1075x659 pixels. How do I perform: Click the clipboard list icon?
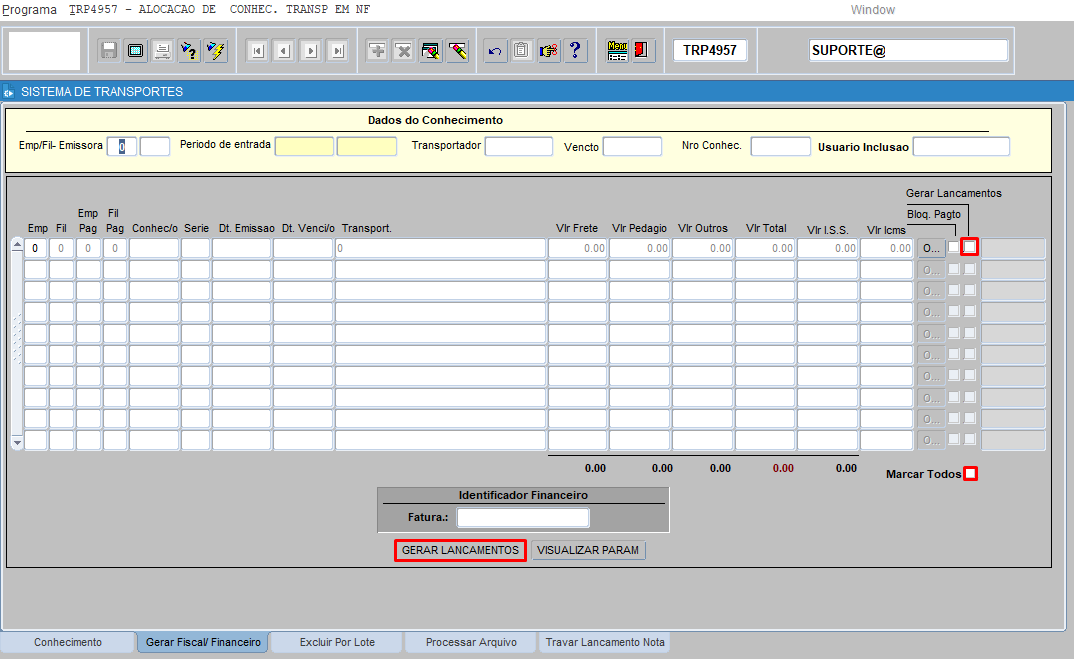click(522, 51)
